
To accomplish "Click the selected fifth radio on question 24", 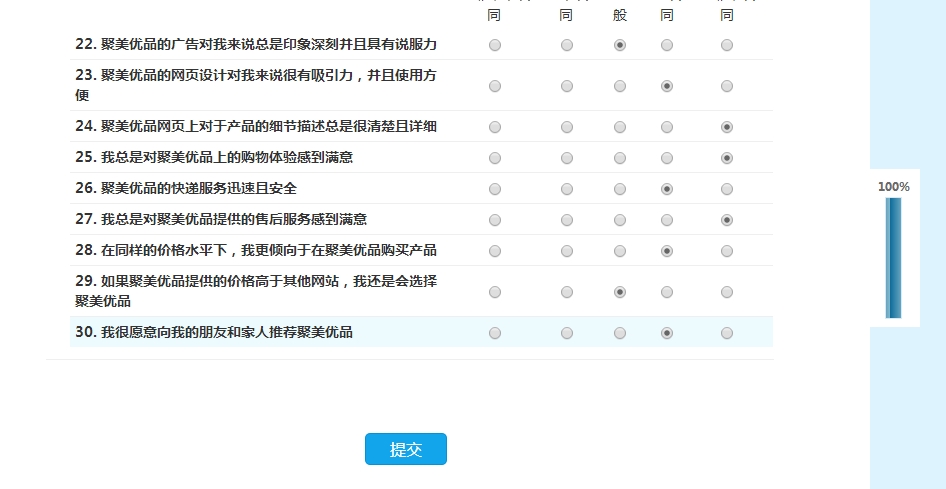I will click(x=727, y=127).
